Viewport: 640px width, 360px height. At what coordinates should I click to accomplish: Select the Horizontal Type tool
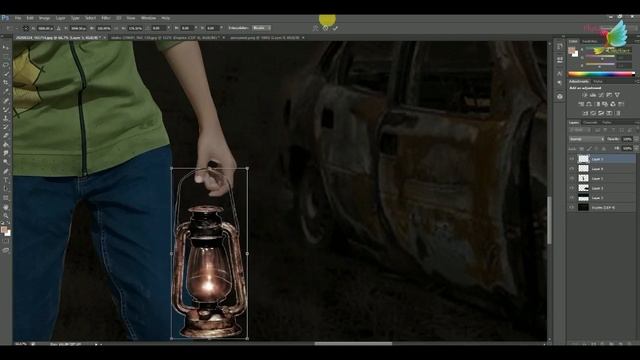(6, 180)
